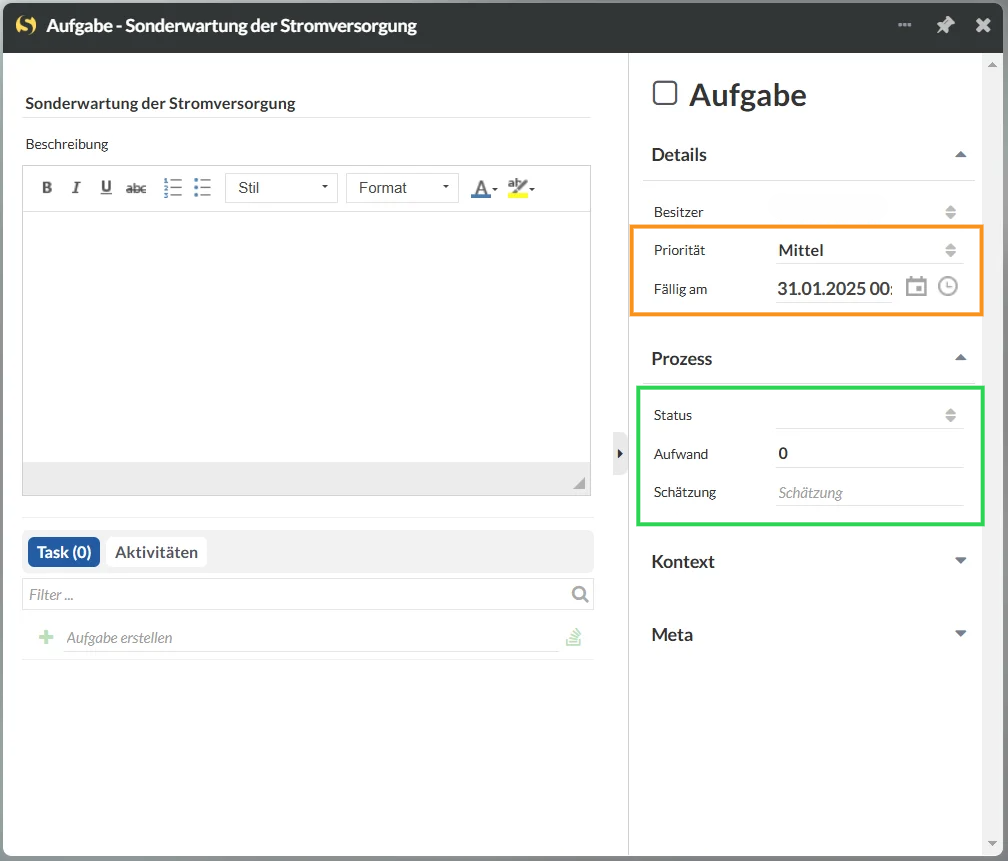Insert a numbered list

(172, 188)
